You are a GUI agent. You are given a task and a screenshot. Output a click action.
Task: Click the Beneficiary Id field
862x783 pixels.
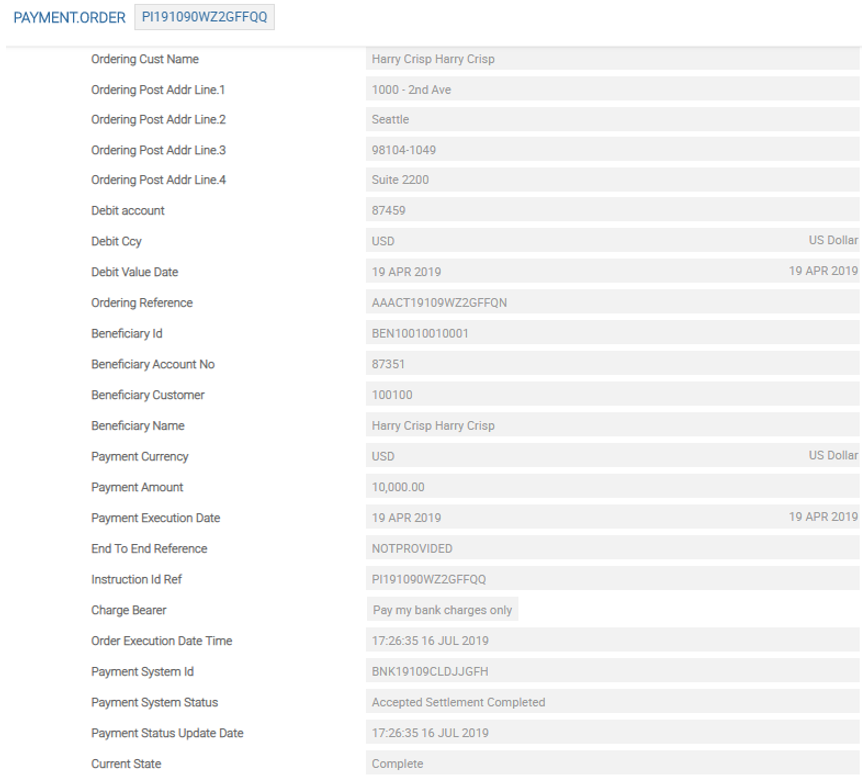click(x=612, y=334)
